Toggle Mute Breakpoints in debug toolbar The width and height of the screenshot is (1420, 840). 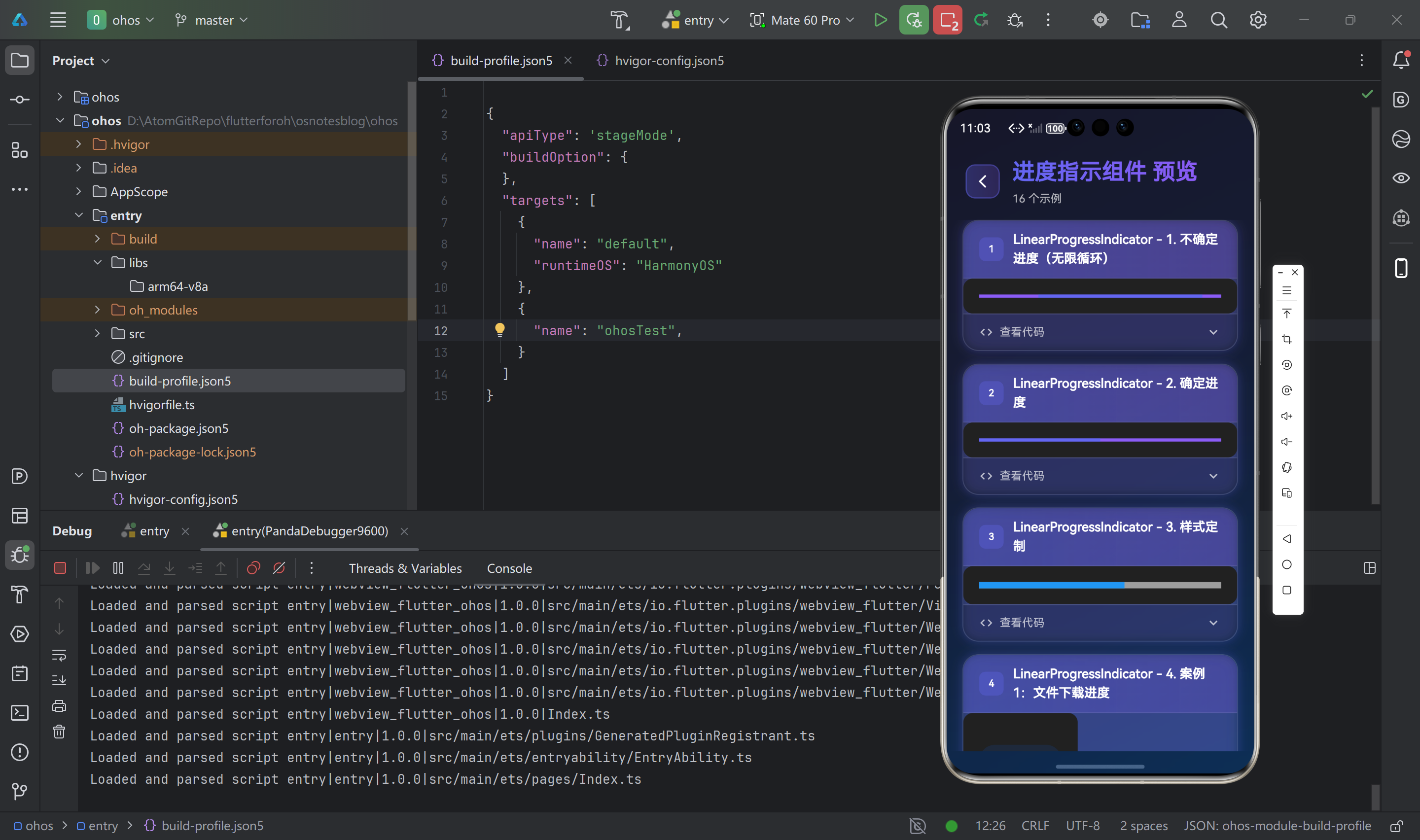(x=279, y=568)
